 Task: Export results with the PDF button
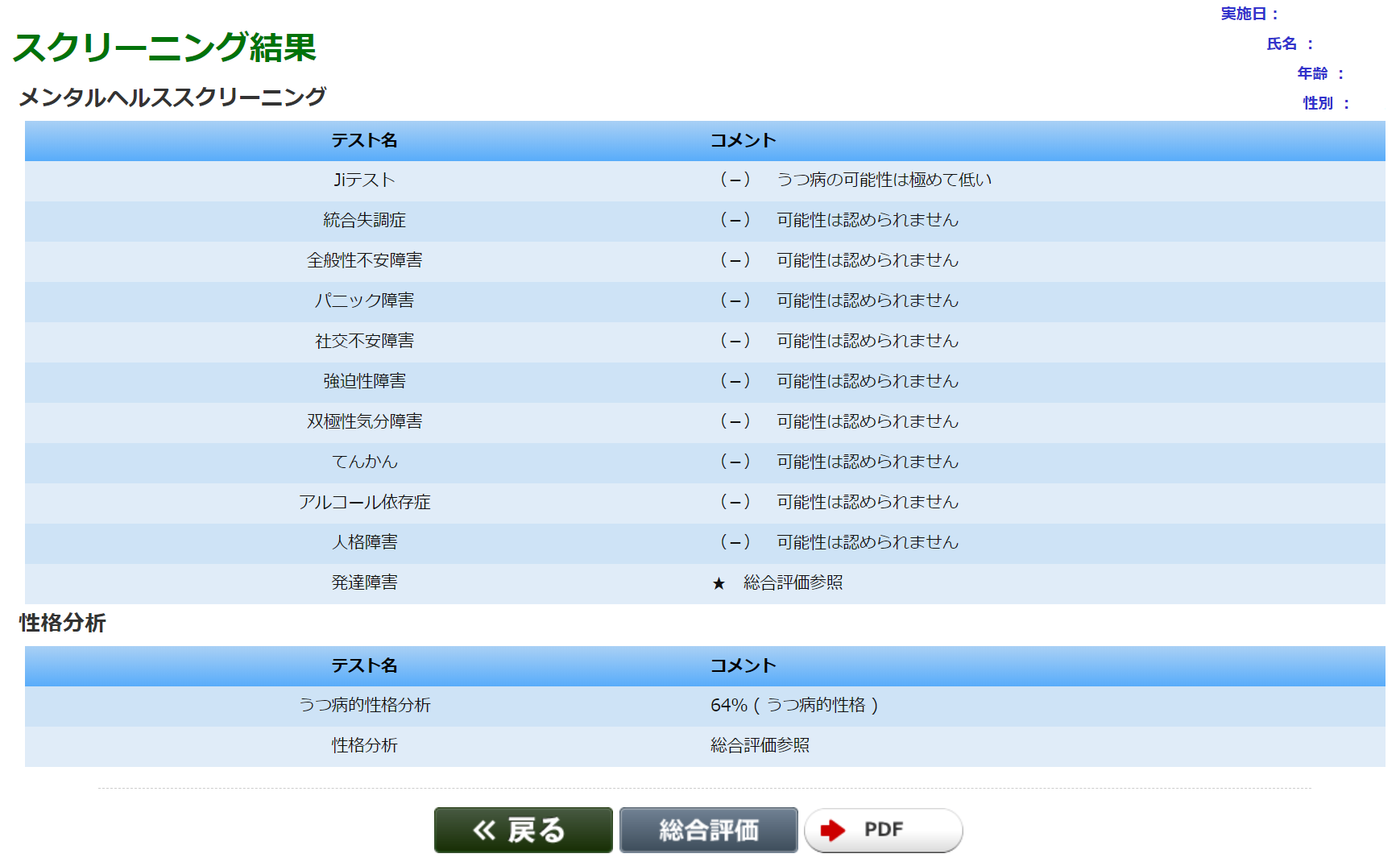pos(883,830)
